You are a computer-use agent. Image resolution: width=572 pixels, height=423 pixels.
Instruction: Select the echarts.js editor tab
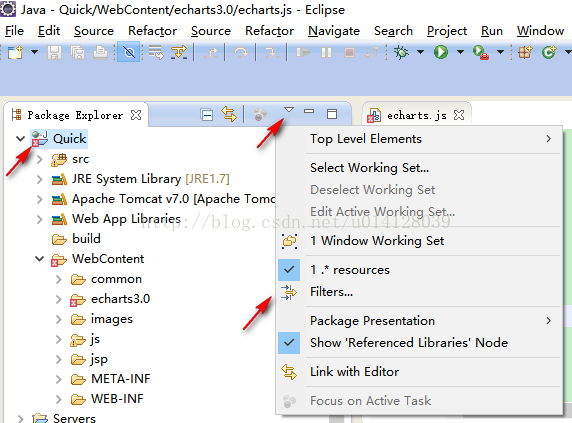tap(416, 116)
